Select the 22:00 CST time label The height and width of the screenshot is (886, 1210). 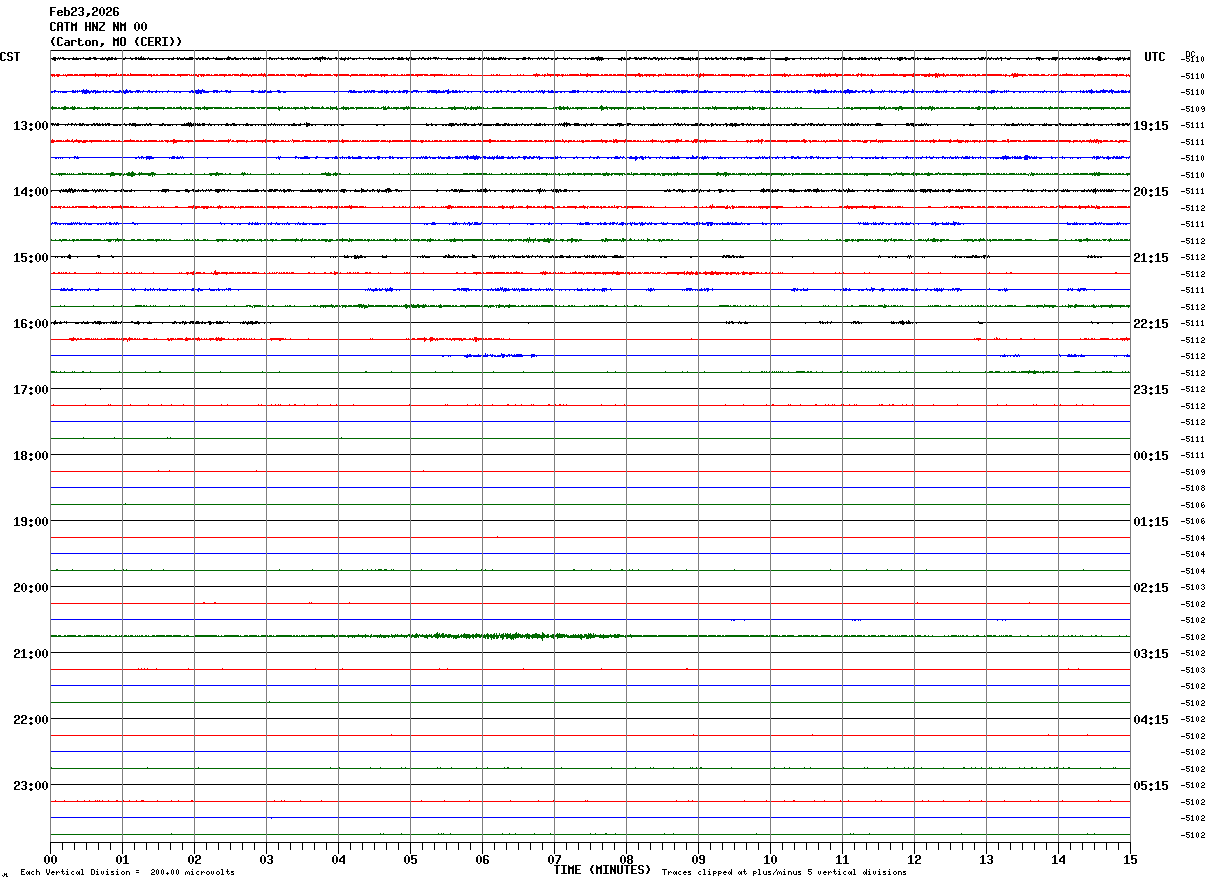click(x=30, y=720)
